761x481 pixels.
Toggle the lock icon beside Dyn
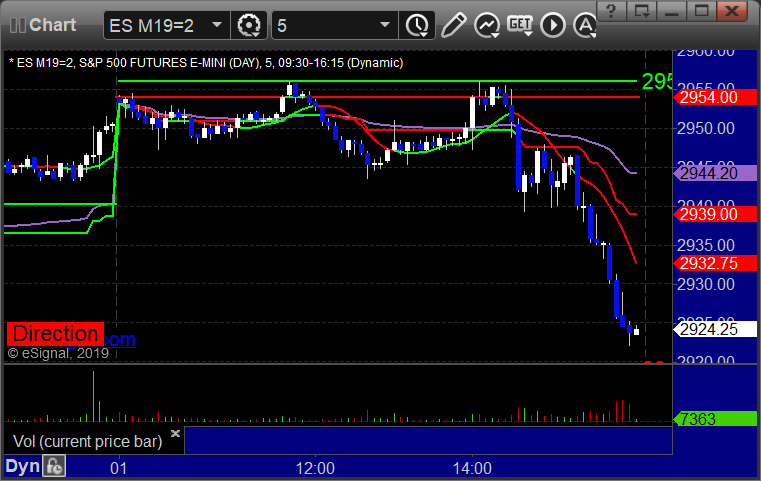click(54, 466)
